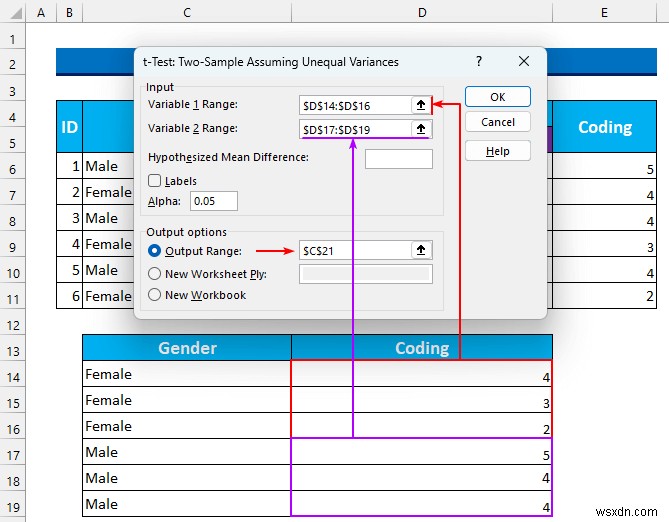Click the t-Test dialog title bar text
Image resolution: width=669 pixels, height=522 pixels.
(271, 62)
